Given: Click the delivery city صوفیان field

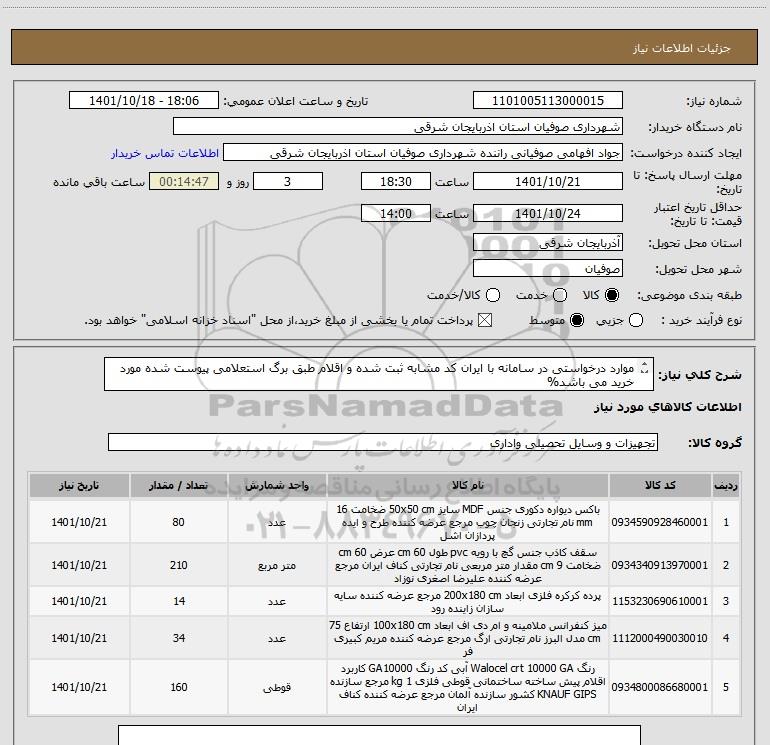Looking at the screenshot, I should [x=548, y=269].
